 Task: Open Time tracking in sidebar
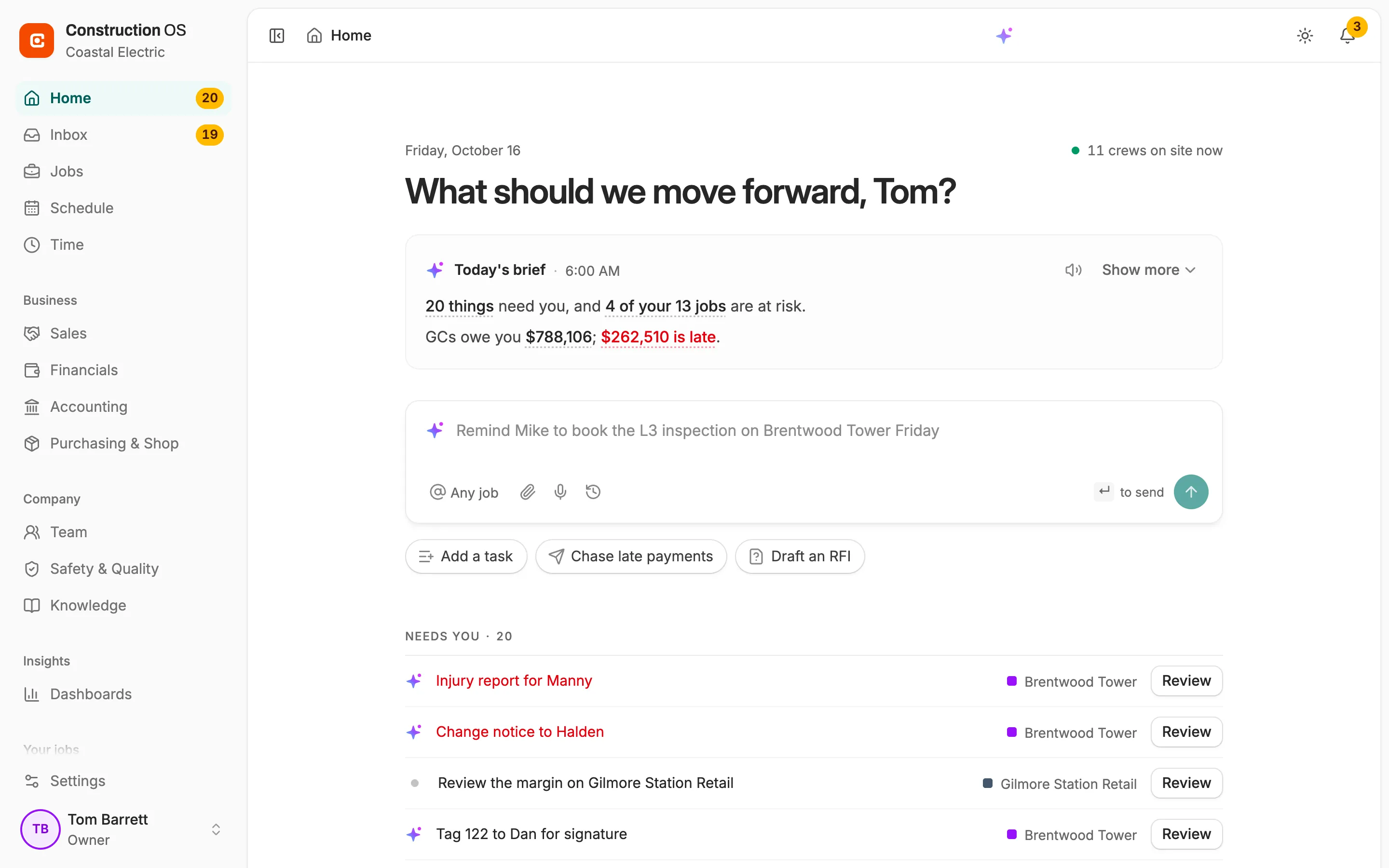pos(123,245)
